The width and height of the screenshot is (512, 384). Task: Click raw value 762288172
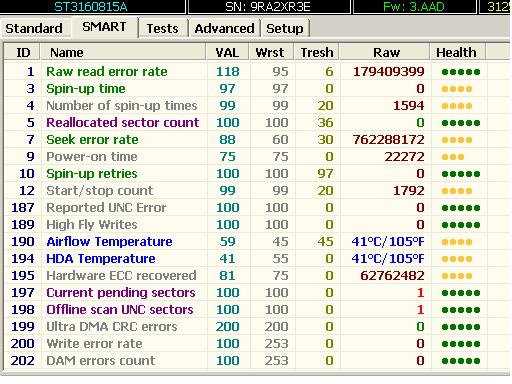[x=388, y=139]
